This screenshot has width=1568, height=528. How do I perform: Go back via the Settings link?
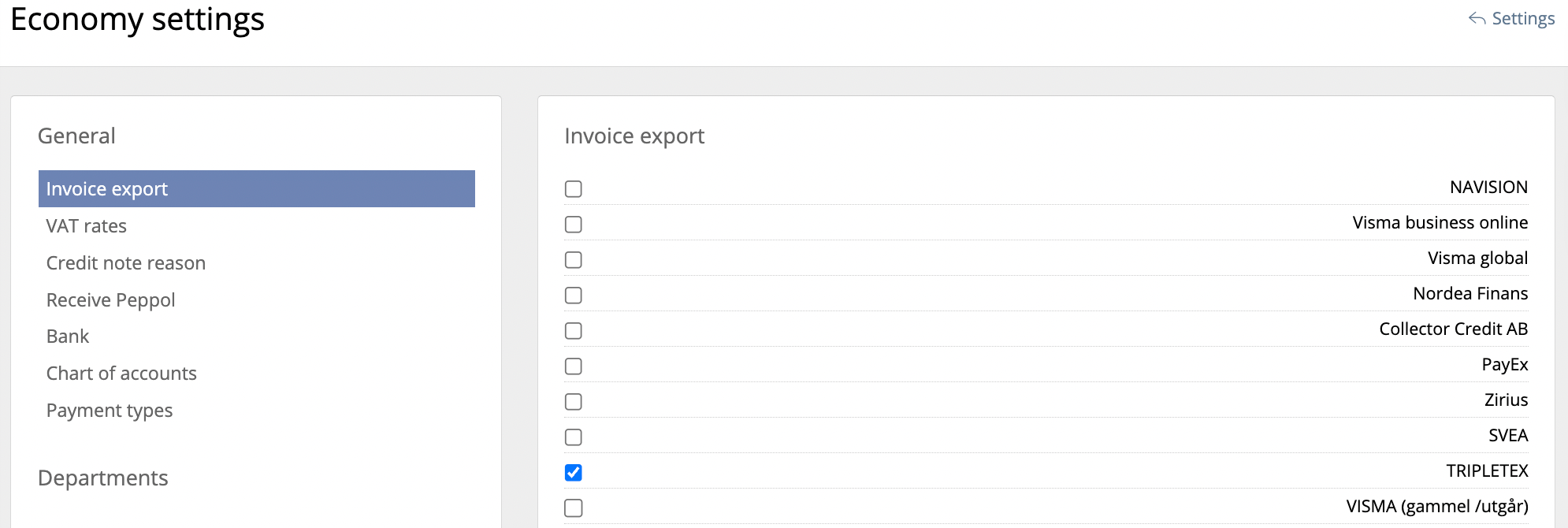coord(1522,19)
